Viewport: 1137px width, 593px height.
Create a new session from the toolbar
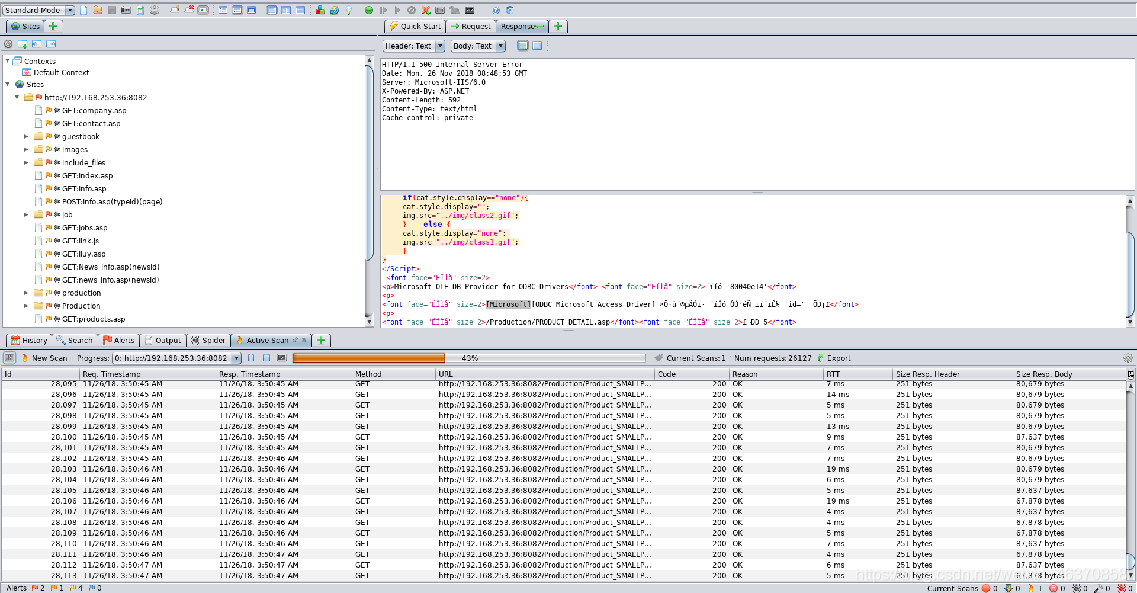coord(83,10)
